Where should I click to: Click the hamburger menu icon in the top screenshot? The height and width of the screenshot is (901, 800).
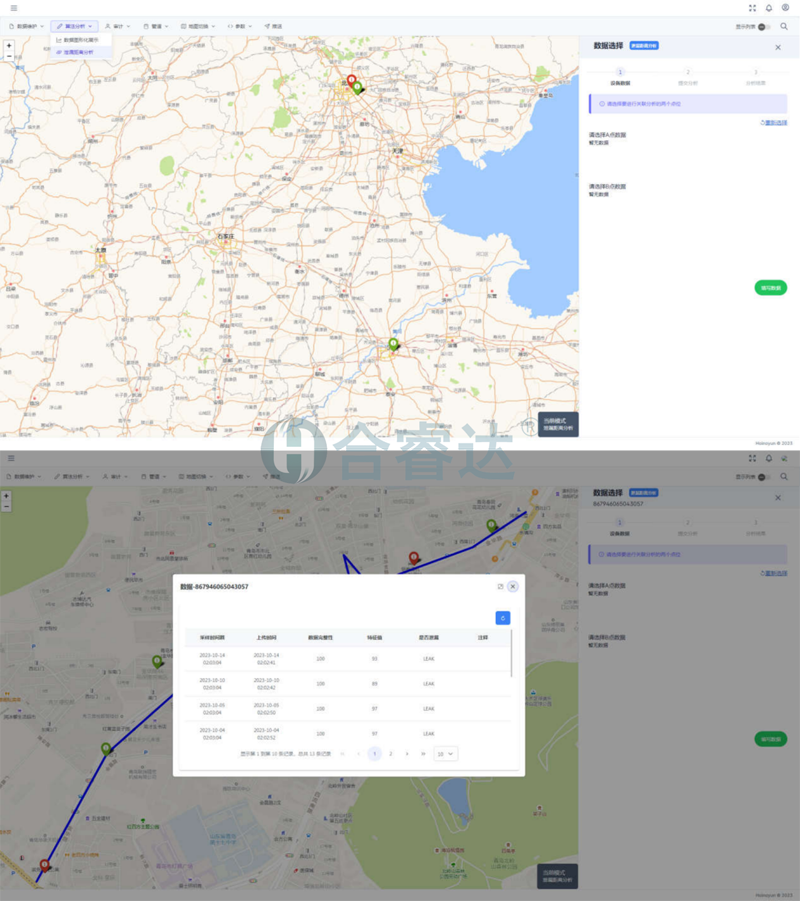(x=13, y=8)
